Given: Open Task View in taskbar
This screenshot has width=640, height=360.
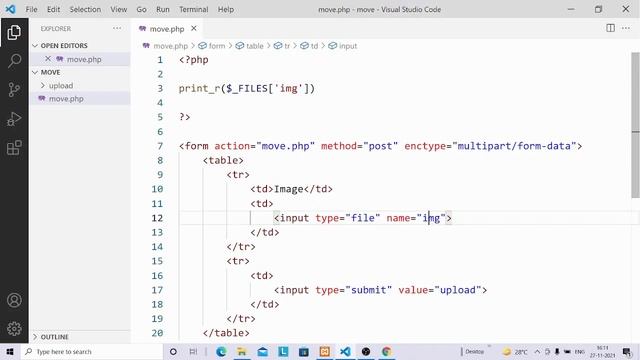Looking at the screenshot, I should click(x=193, y=351).
